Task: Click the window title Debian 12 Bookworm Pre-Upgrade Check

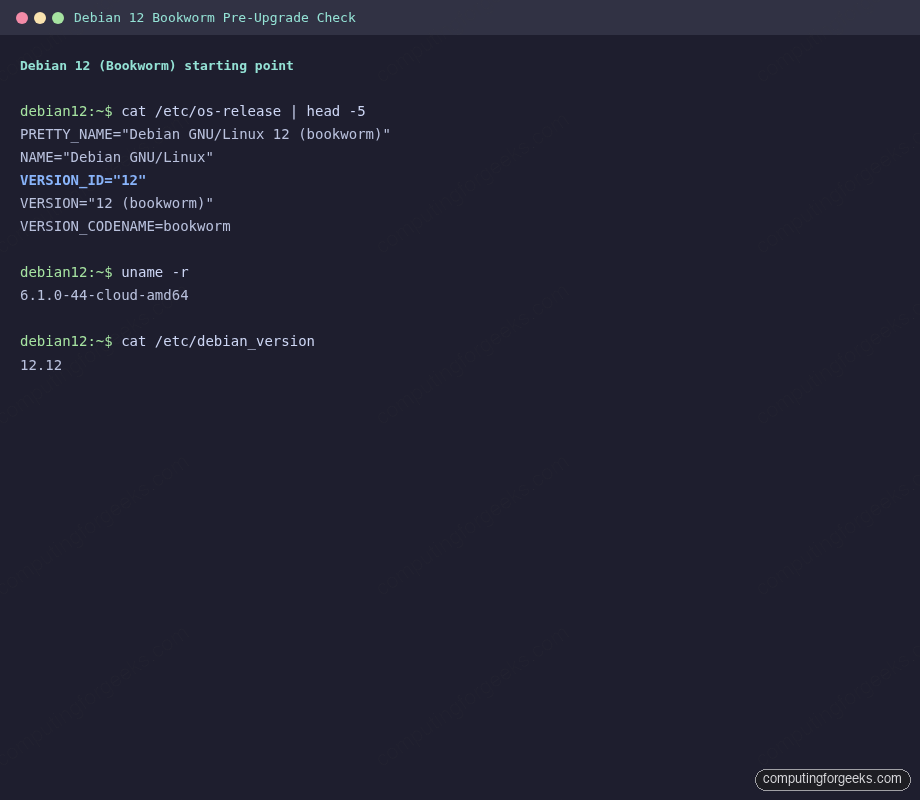Action: 214,17
